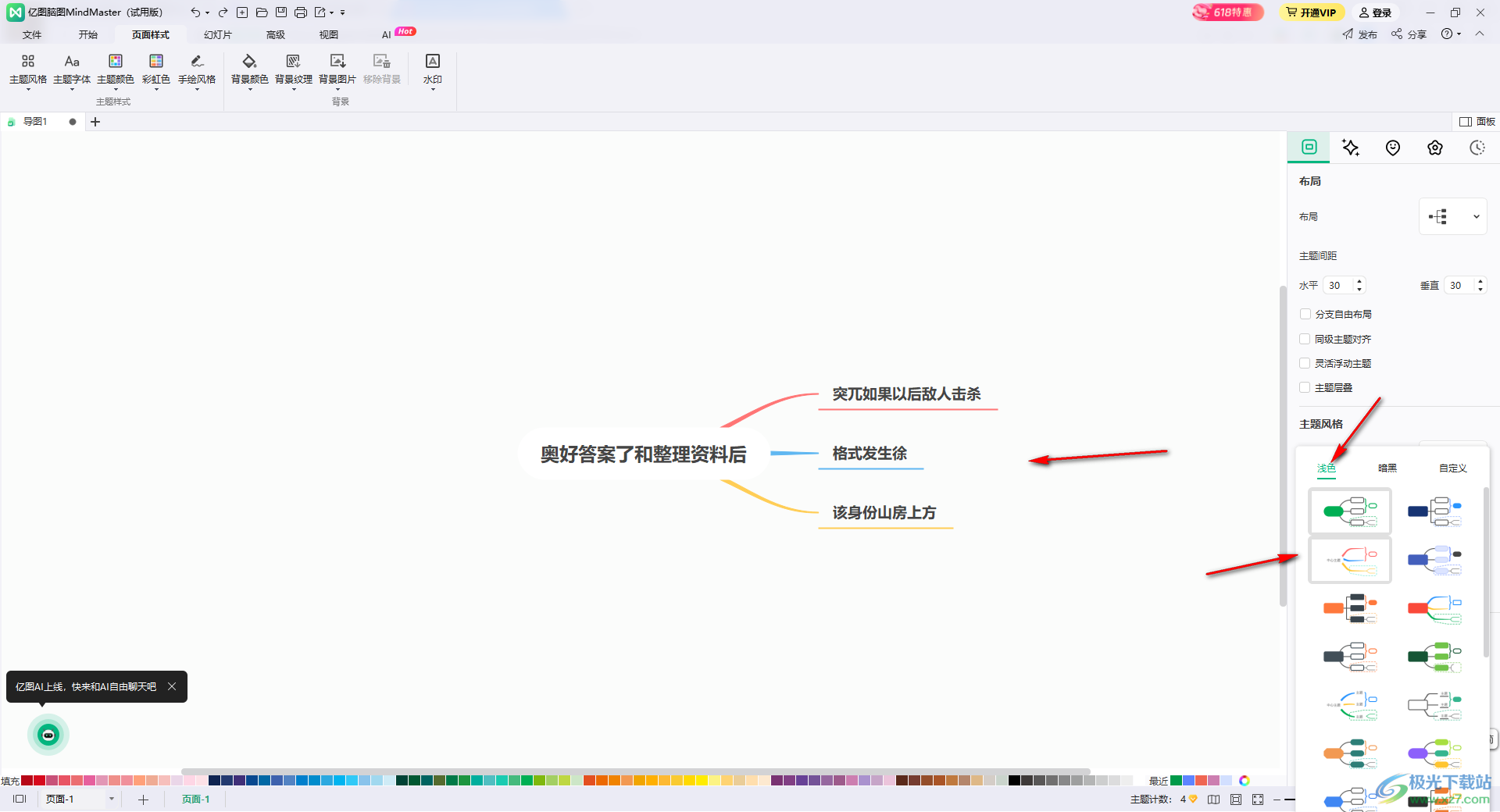Viewport: 1500px width, 812px height.
Task: Switch to the 高级 ribbon tab
Action: click(x=276, y=35)
